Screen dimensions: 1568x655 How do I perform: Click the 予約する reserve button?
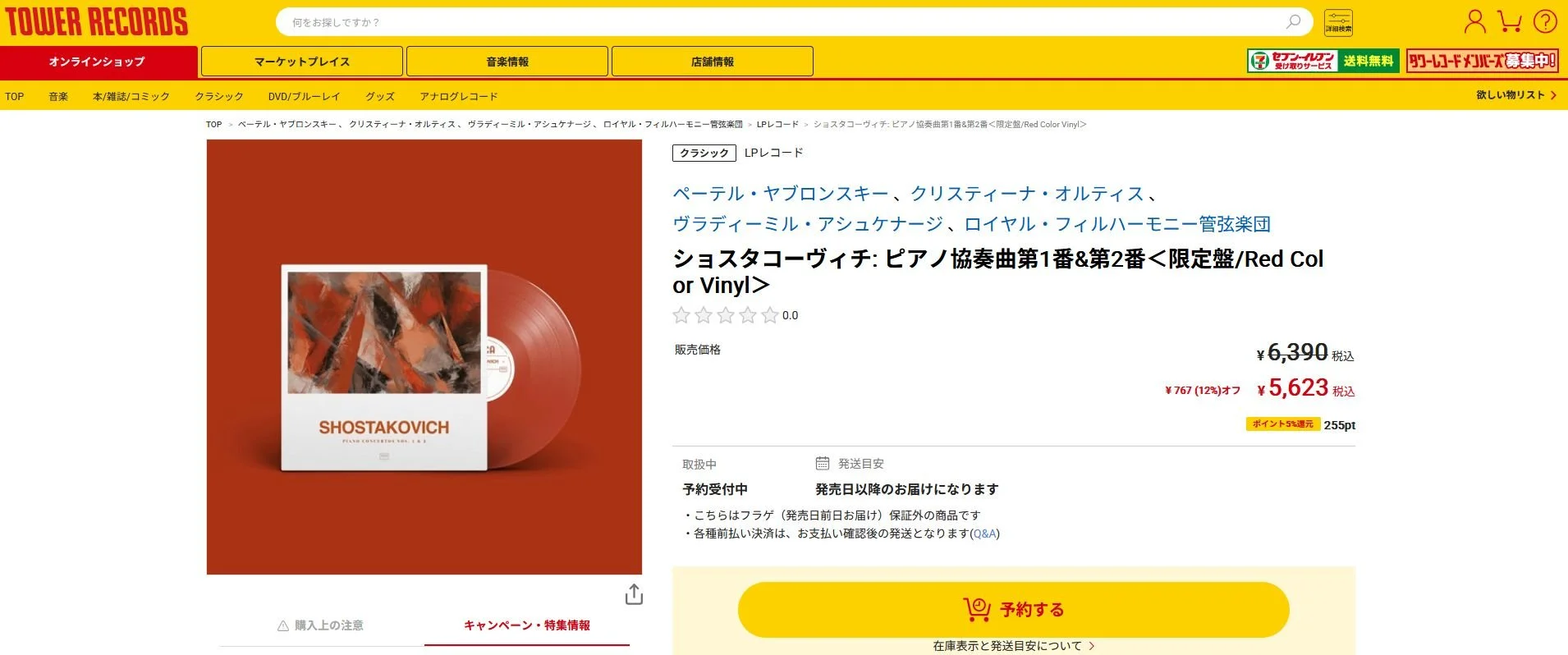(x=1013, y=610)
